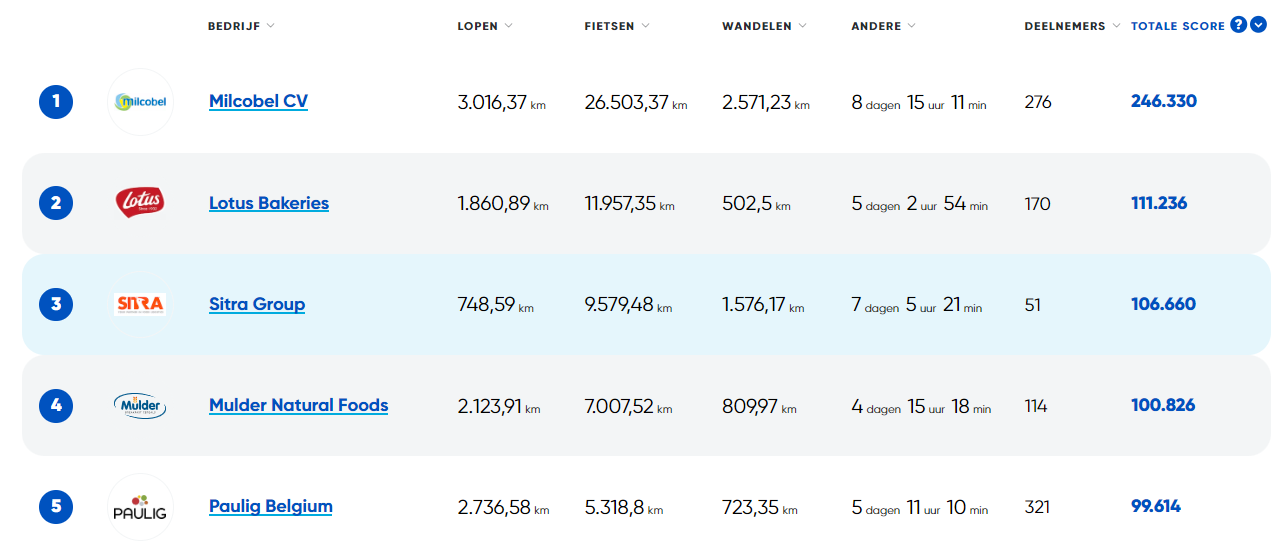The image size is (1280, 546).
Task: Click rank badge number 4
Action: click(56, 405)
